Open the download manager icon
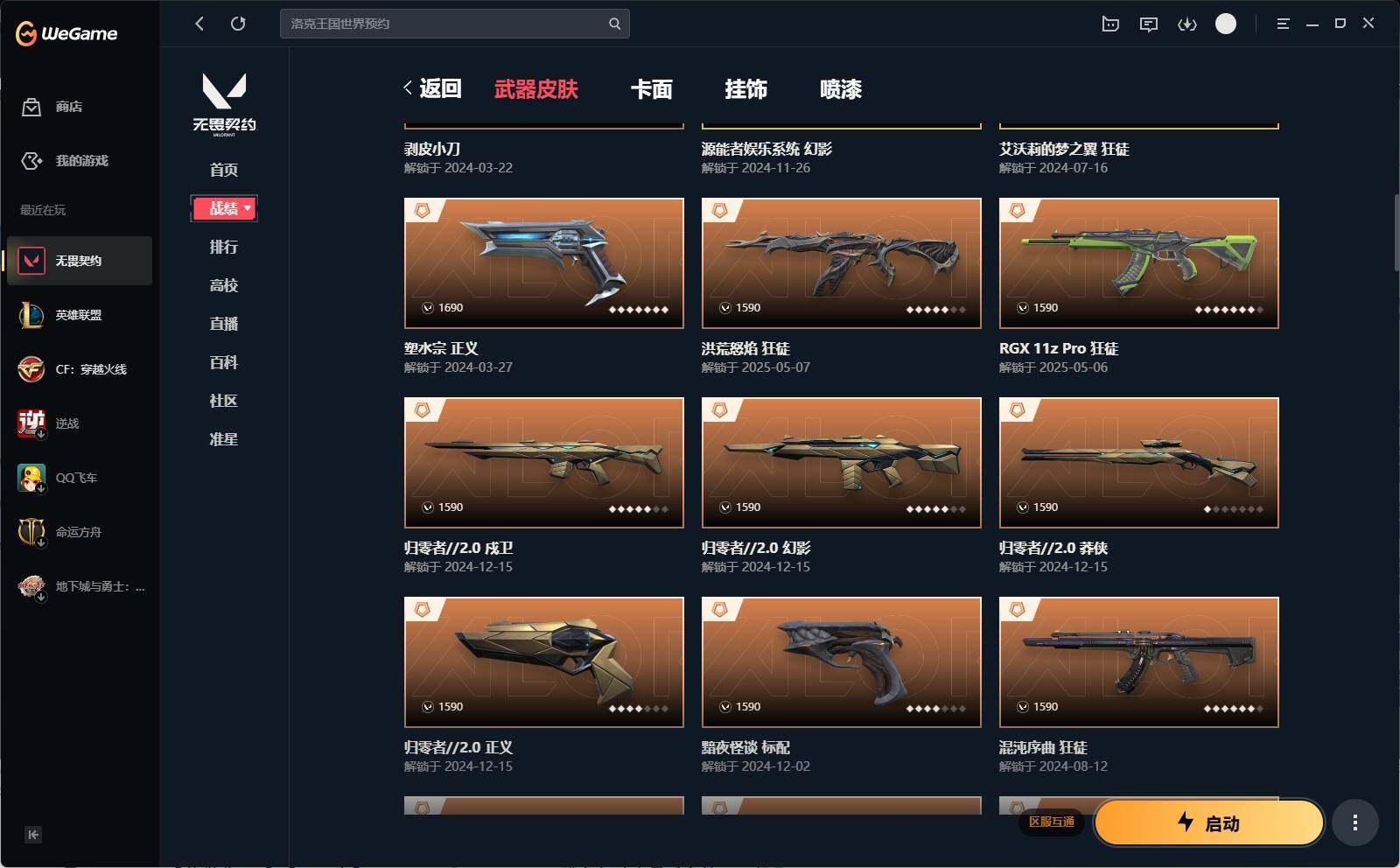The width and height of the screenshot is (1400, 868). 1187,24
